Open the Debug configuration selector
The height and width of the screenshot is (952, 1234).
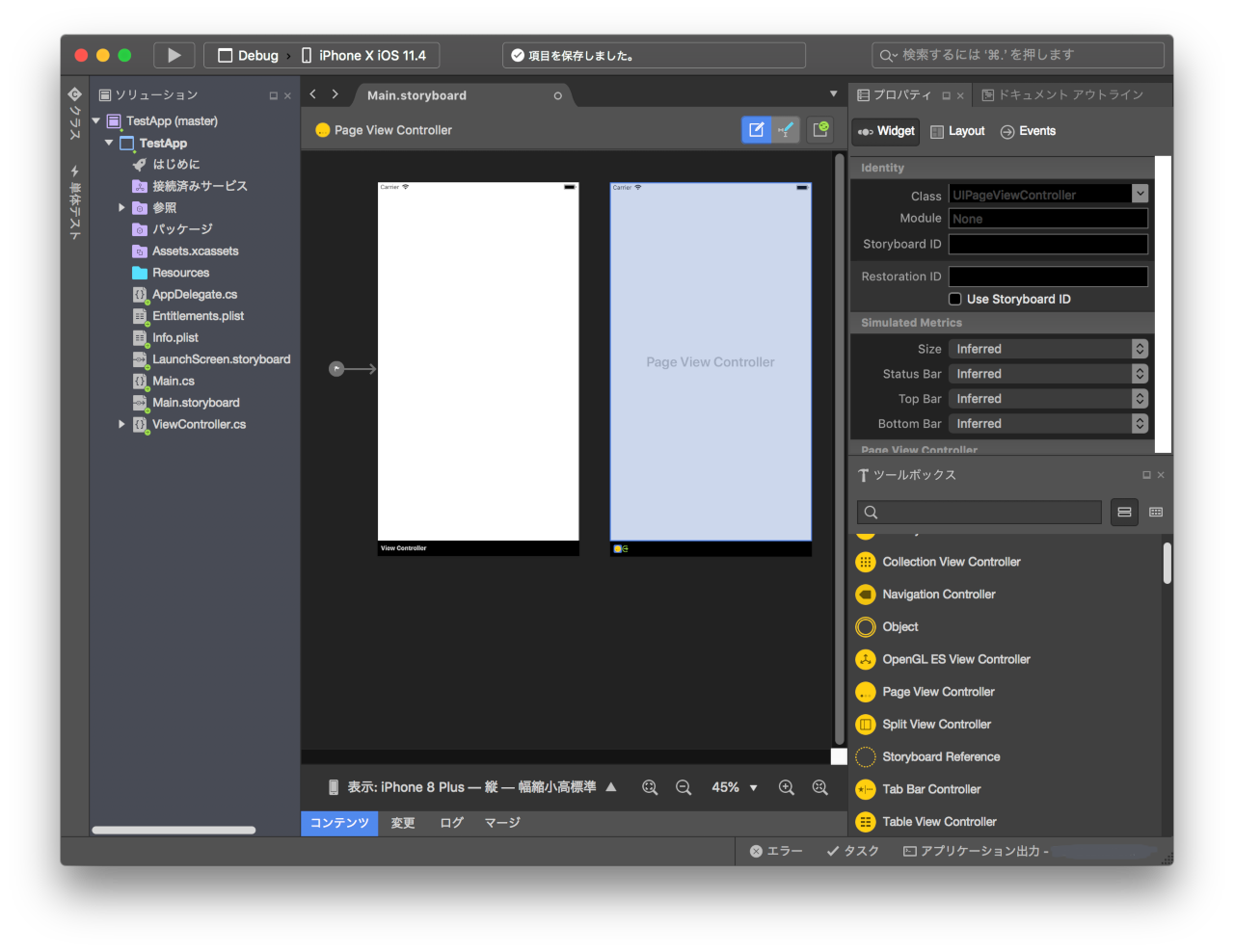[x=248, y=56]
